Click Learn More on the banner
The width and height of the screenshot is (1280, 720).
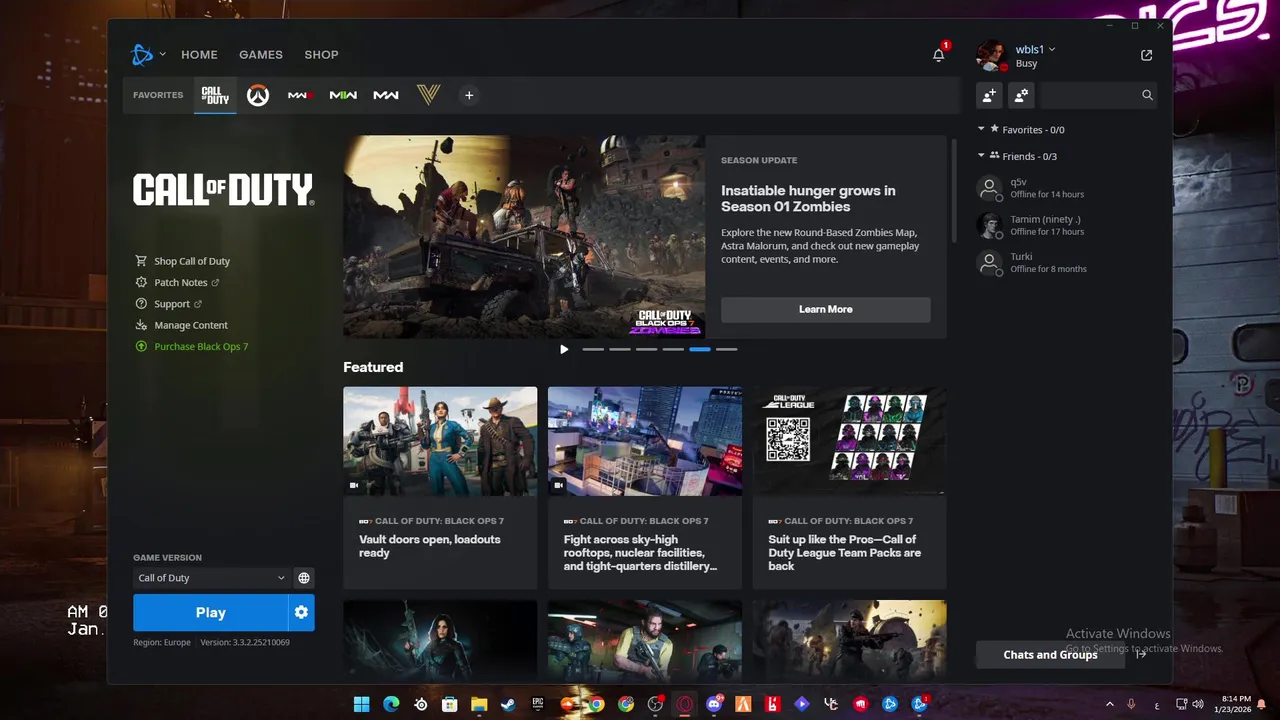(826, 309)
